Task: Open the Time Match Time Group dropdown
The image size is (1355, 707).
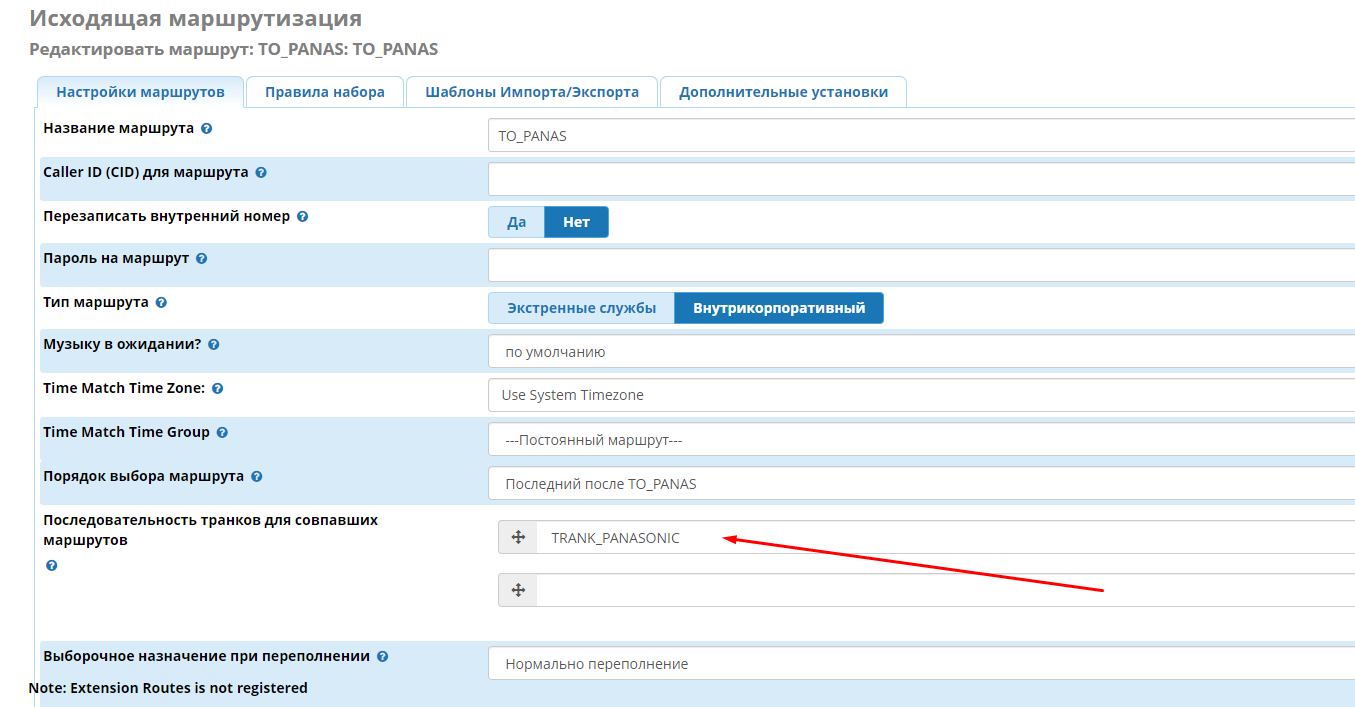Action: (x=920, y=440)
